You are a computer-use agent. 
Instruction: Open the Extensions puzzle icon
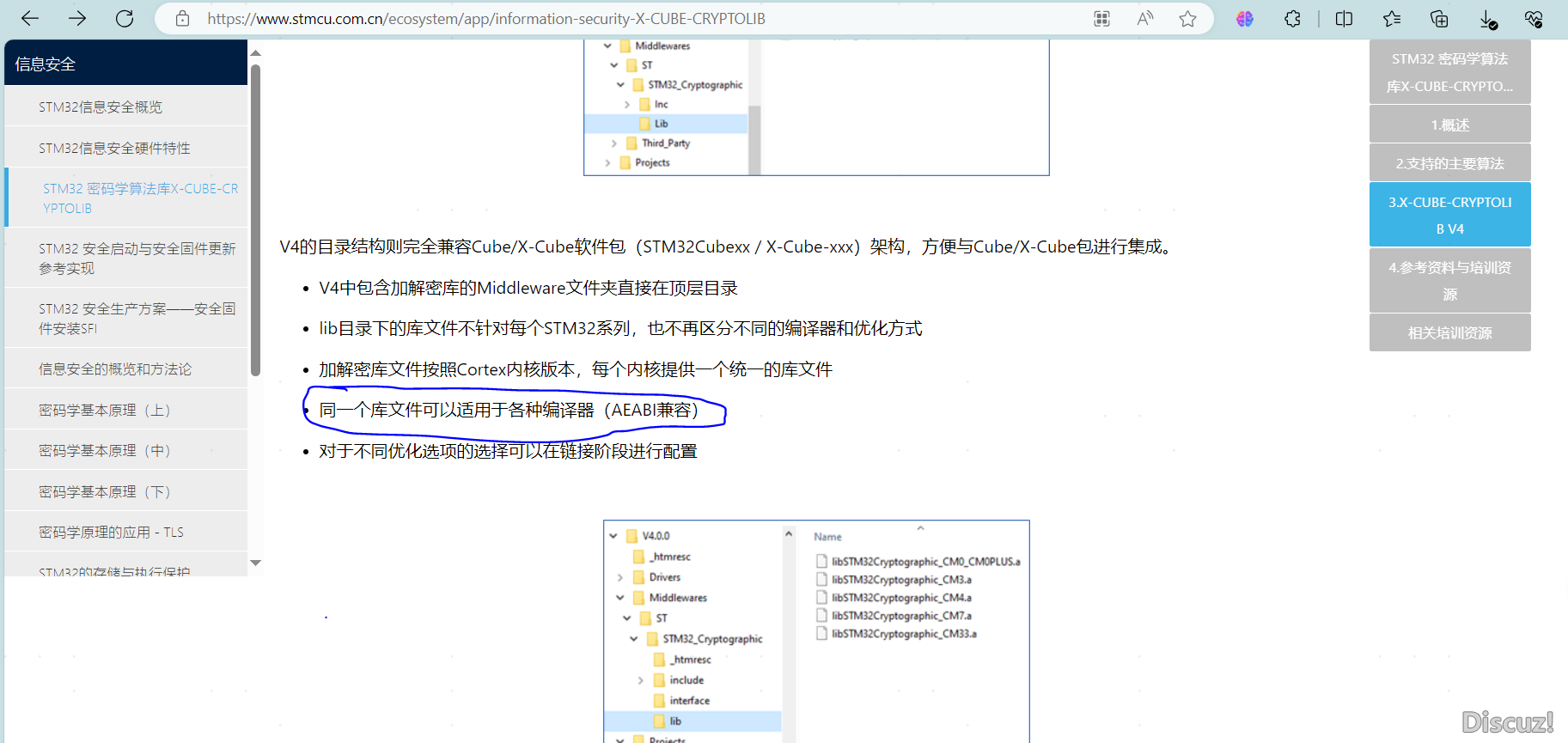1292,19
